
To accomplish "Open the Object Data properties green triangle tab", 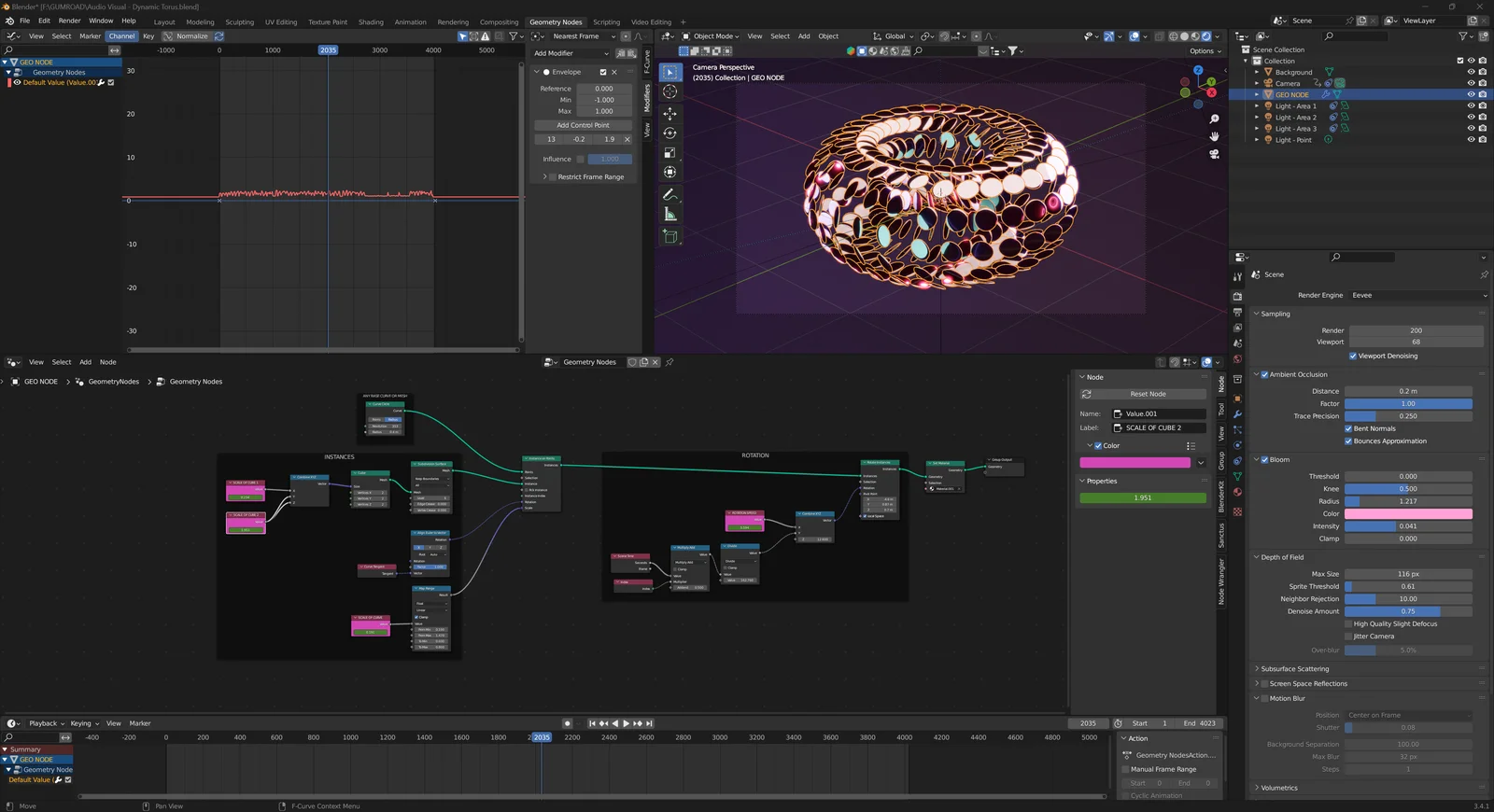I will 1237,477.
